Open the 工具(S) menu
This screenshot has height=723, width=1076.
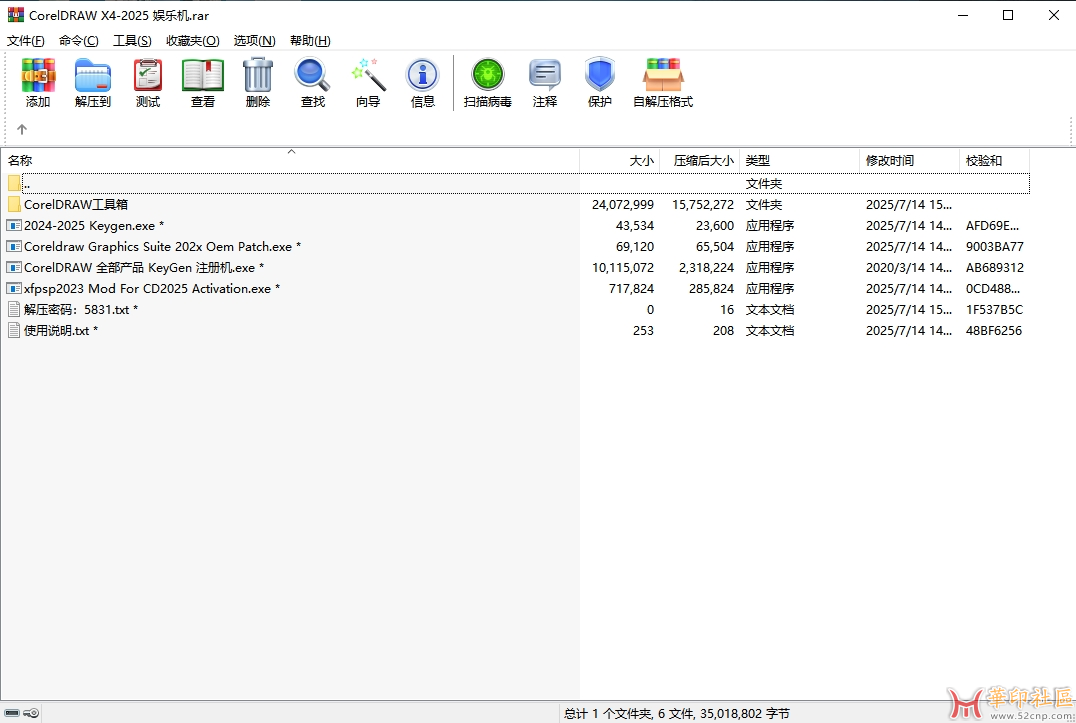(132, 40)
